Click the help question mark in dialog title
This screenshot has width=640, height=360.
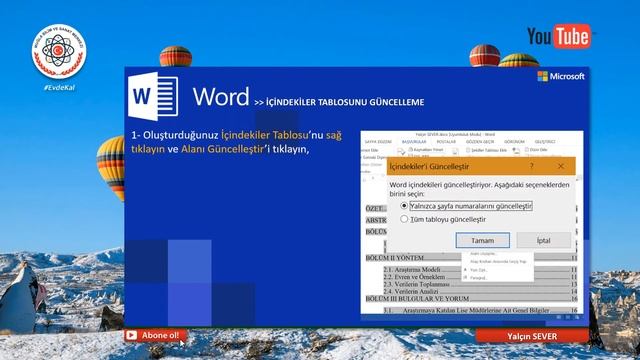(531, 166)
